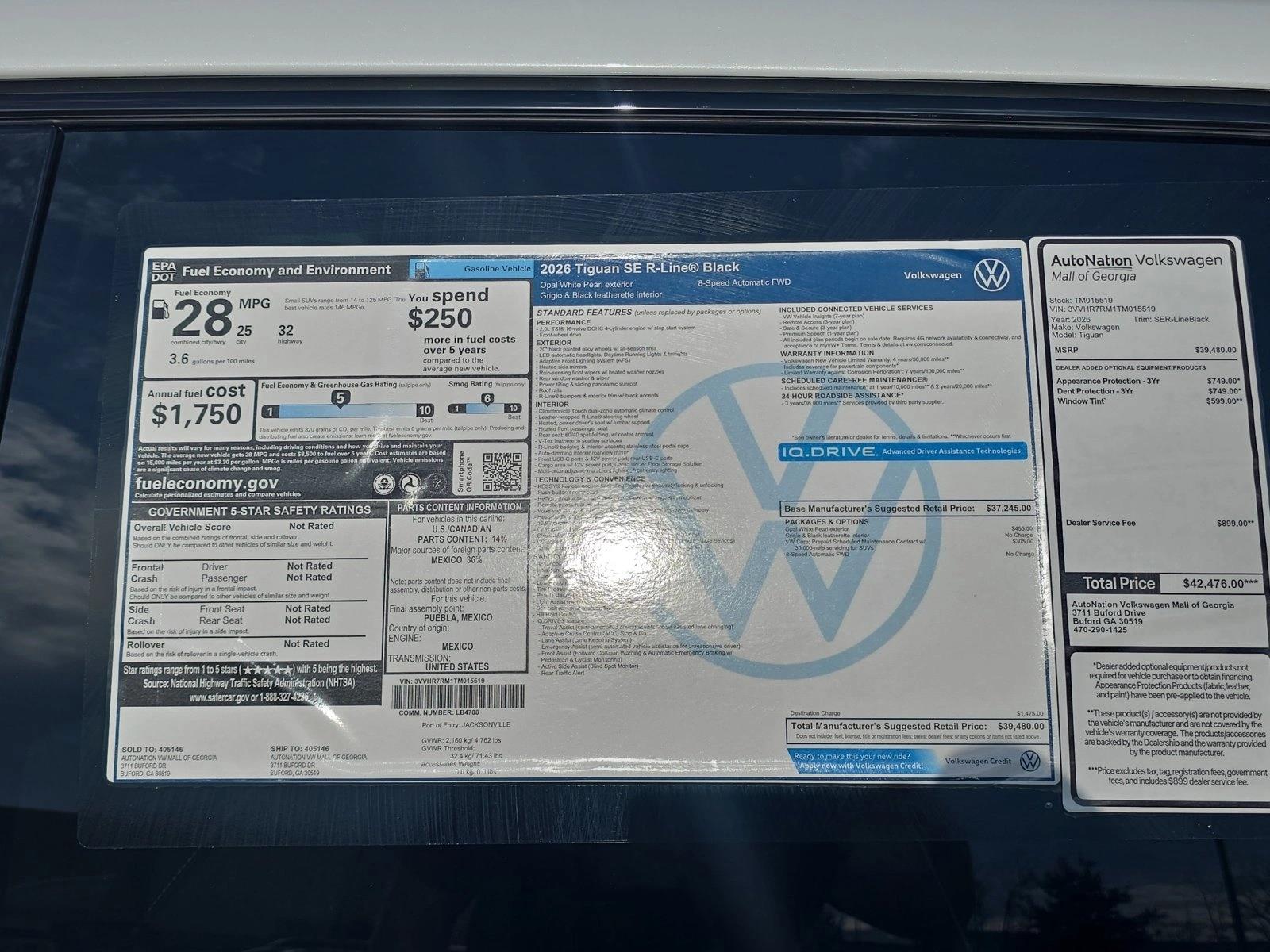Screen dimensions: 1270x952
Task: Click the $1,750 annual fuel cost
Action: [197, 414]
